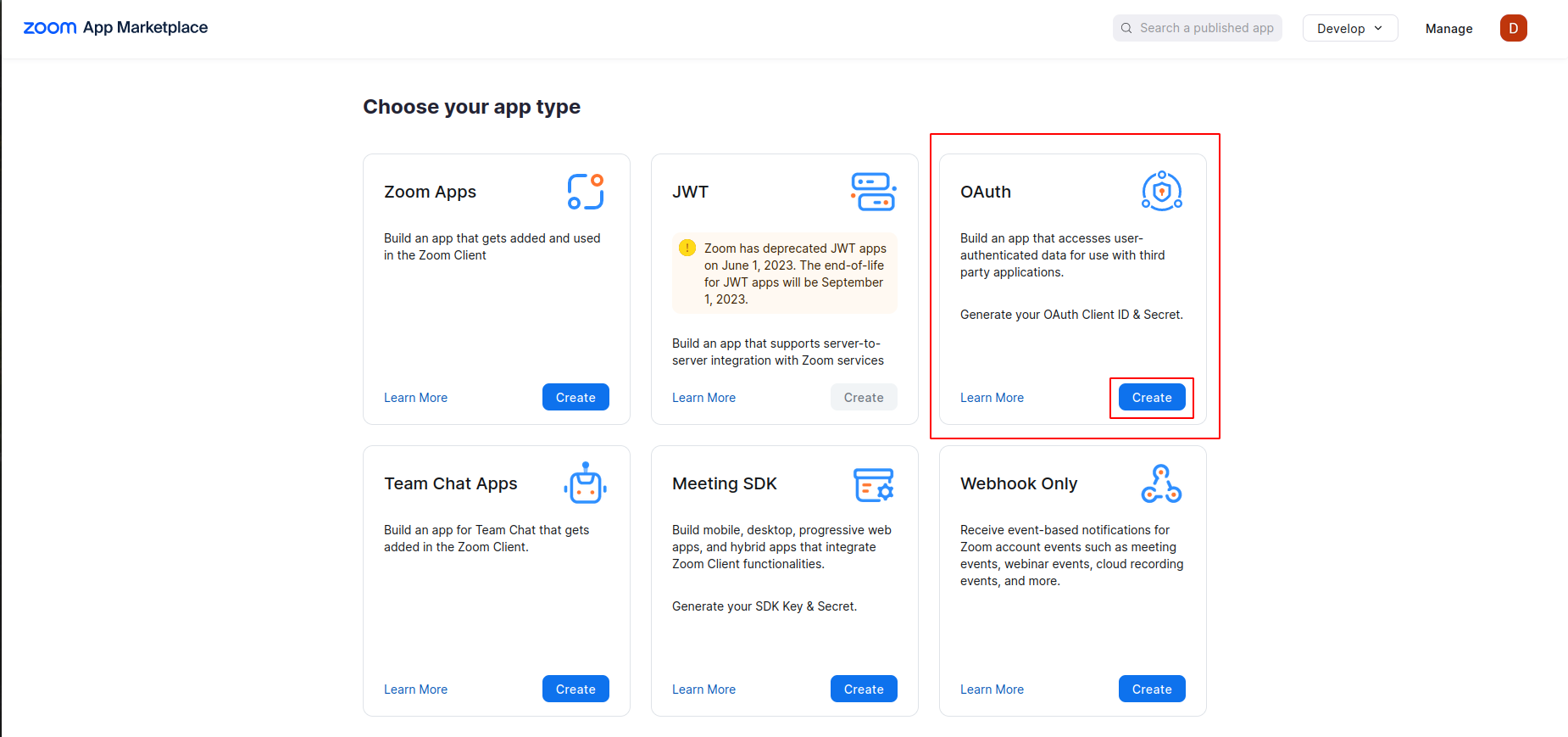Create an OAuth app
This screenshot has height=737, width=1568.
(1152, 398)
